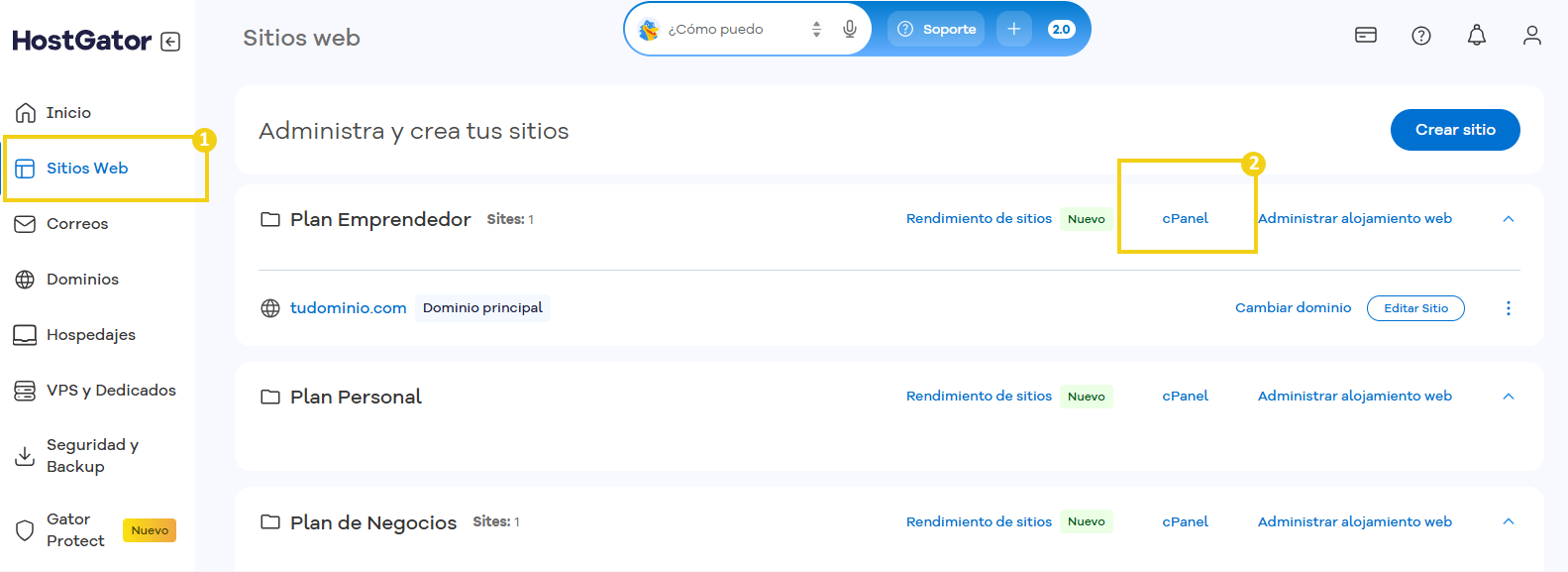Select Sitios Web in the sidebar

(x=87, y=169)
